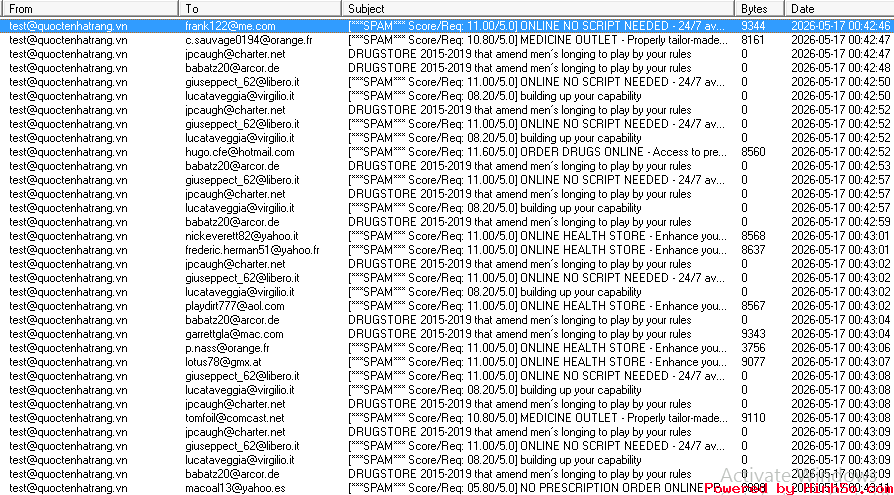Click date 2026-05-17 00:43:07
The width and height of the screenshot is (894, 495).
click(840, 362)
